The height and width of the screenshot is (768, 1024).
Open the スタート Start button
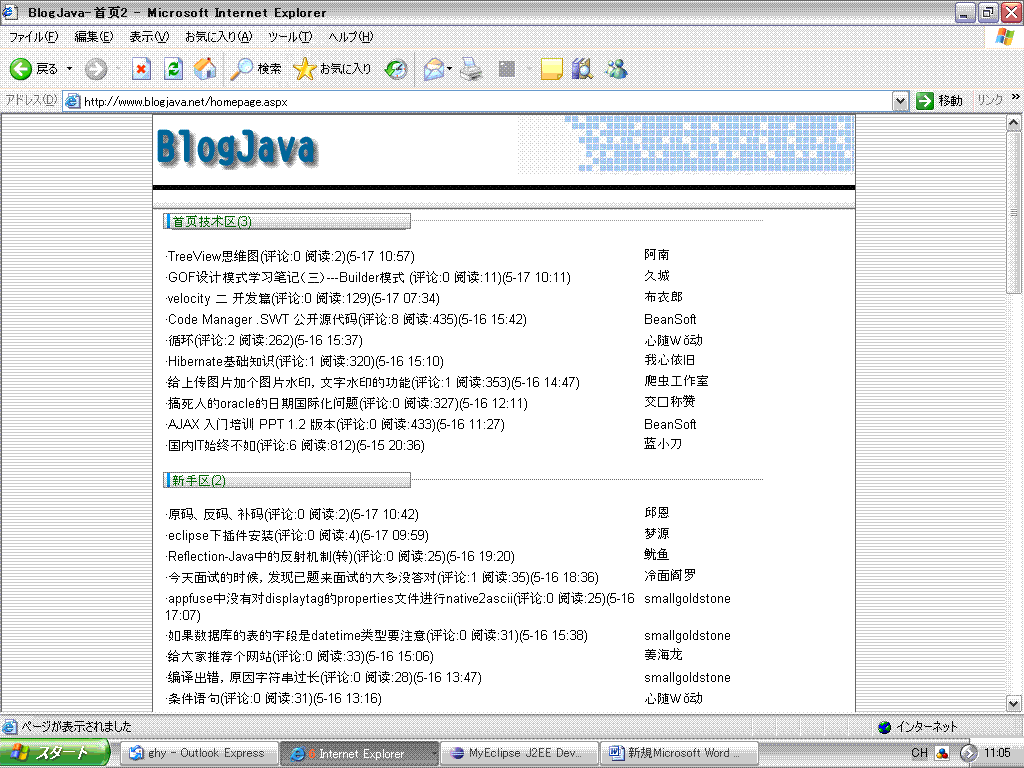(56, 753)
